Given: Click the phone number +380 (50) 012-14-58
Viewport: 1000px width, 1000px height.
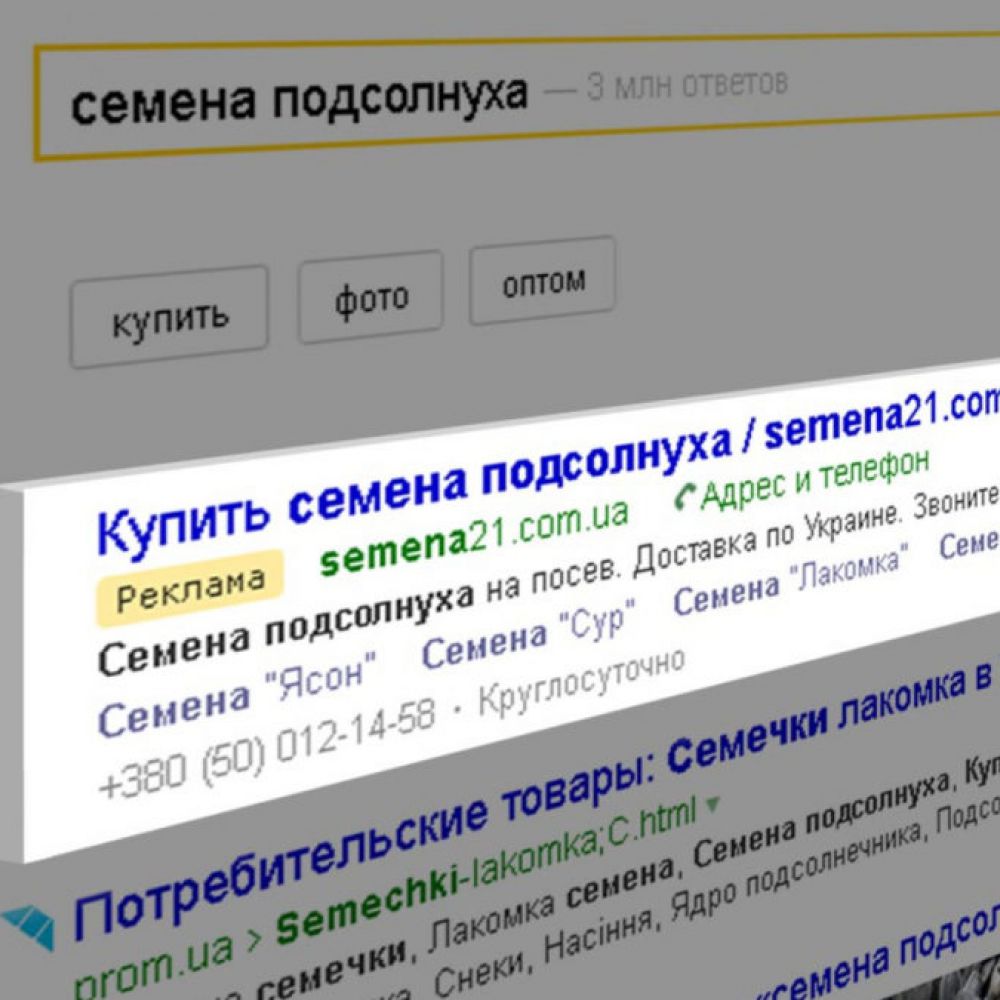Looking at the screenshot, I should (x=267, y=749).
